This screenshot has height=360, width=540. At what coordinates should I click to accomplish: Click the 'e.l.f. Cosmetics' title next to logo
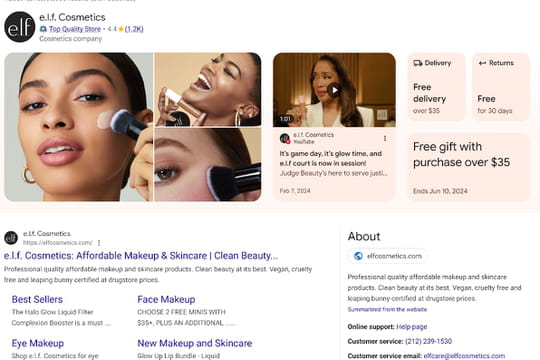[x=72, y=17]
